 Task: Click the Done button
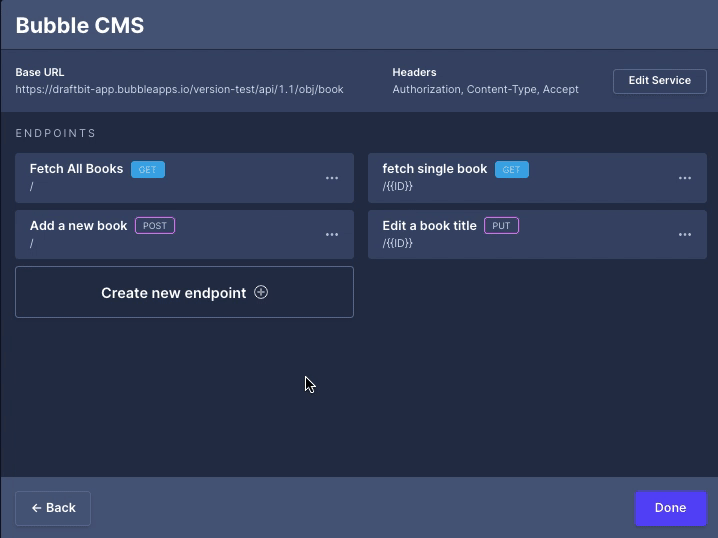click(670, 508)
